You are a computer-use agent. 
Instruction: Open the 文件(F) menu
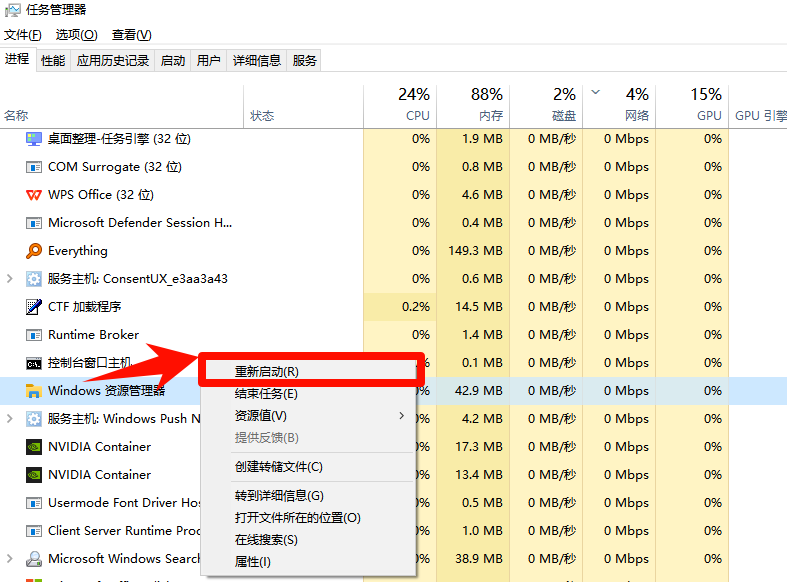[x=23, y=35]
